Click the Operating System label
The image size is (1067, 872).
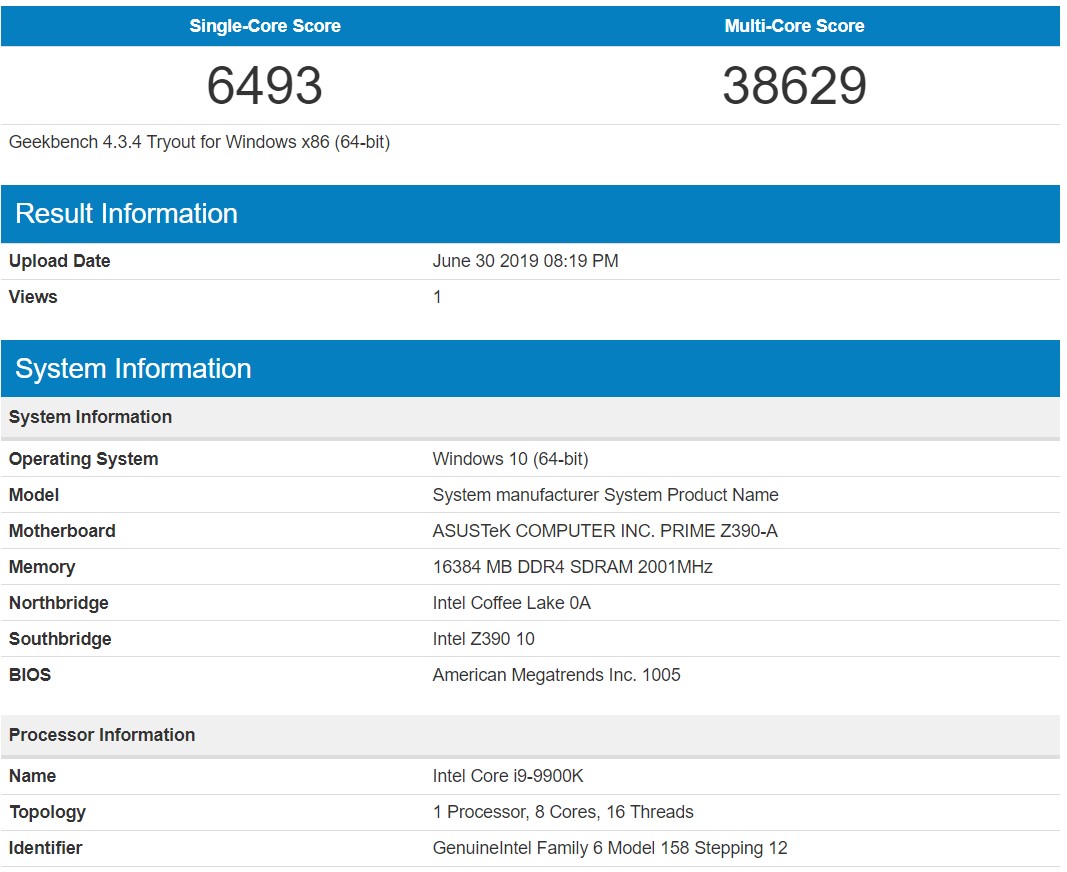(x=84, y=459)
